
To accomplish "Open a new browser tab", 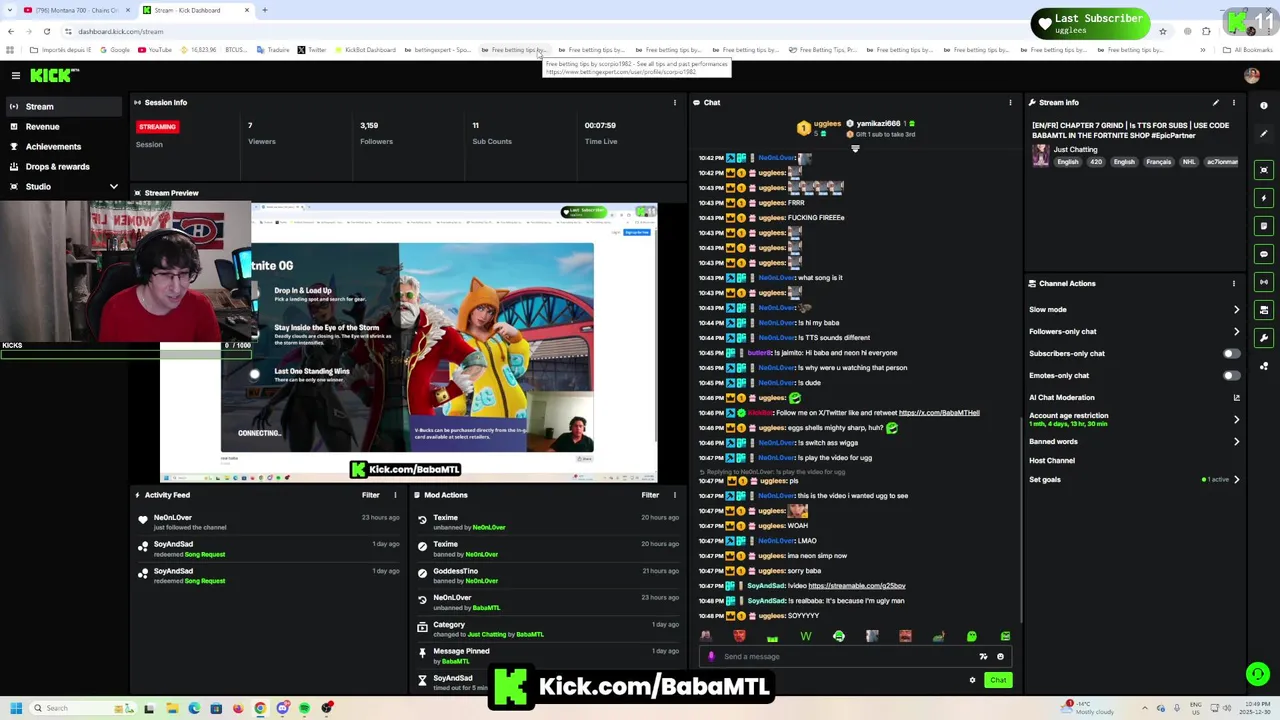I will 264,10.
